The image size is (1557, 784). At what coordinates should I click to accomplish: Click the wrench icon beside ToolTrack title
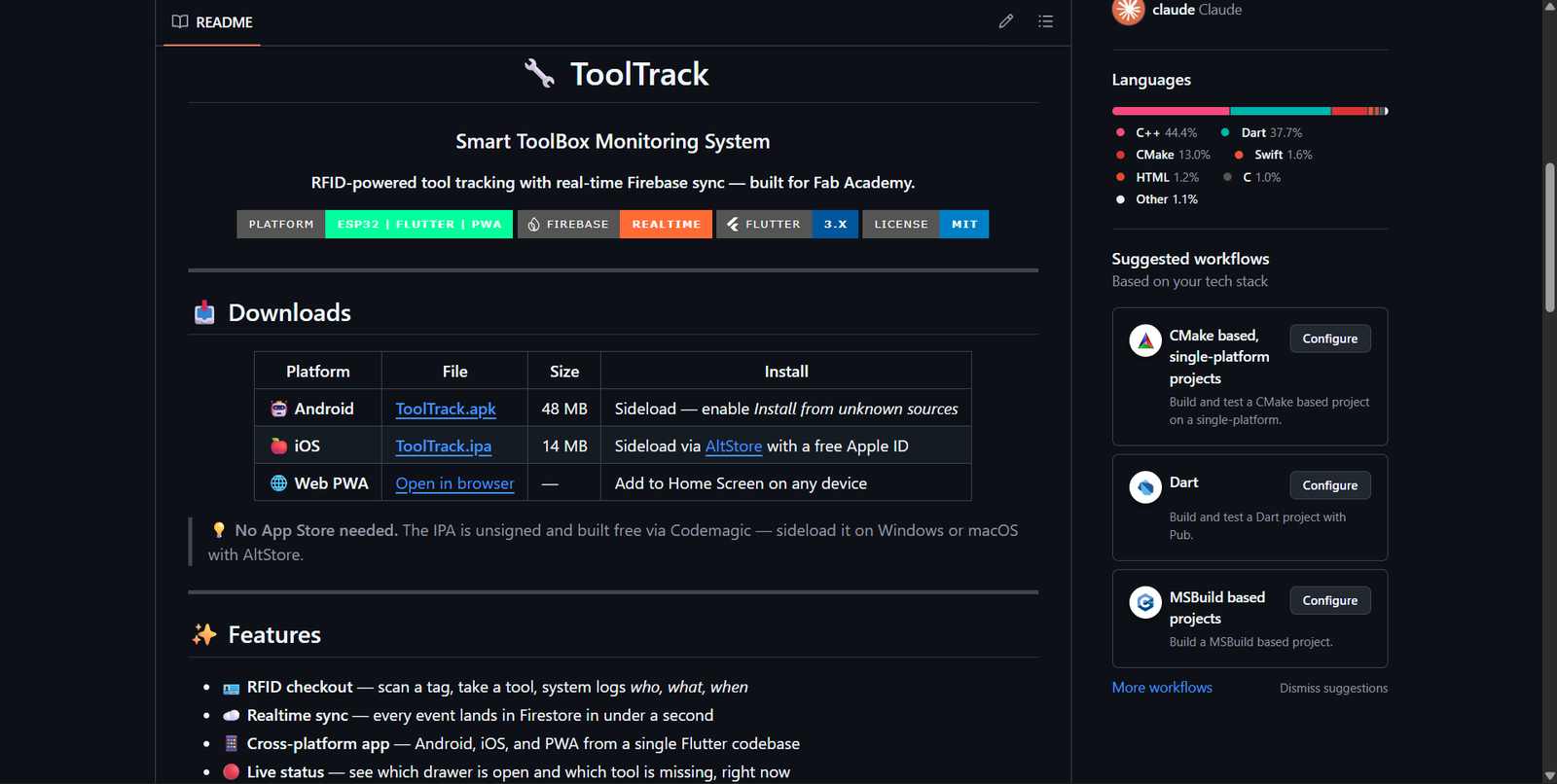539,73
